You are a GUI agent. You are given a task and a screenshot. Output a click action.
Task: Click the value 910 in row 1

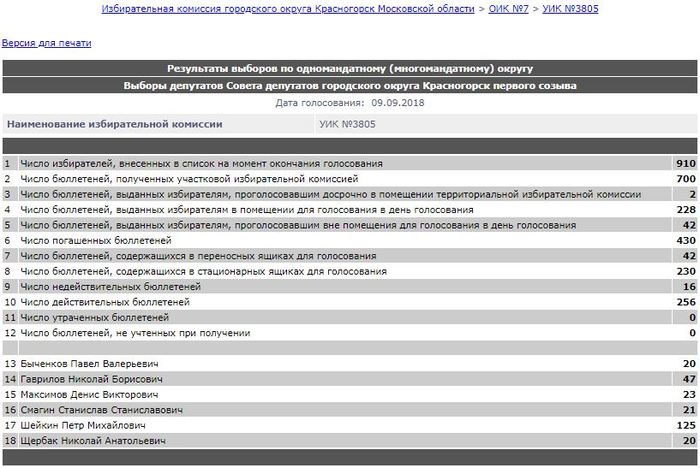click(x=685, y=163)
